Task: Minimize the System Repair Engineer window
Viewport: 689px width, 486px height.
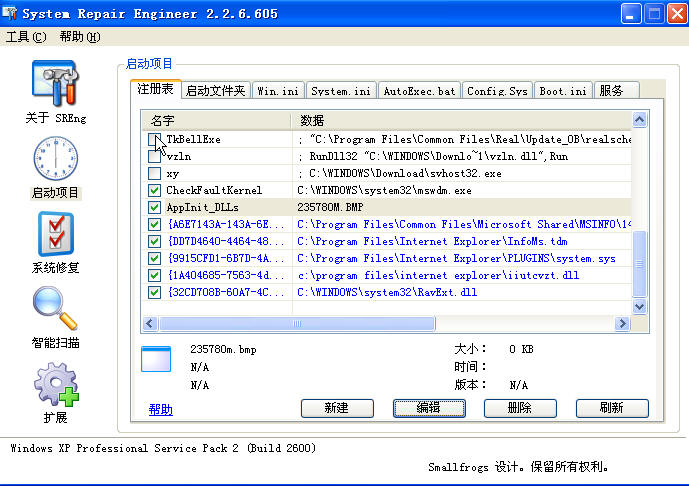Action: coord(631,14)
